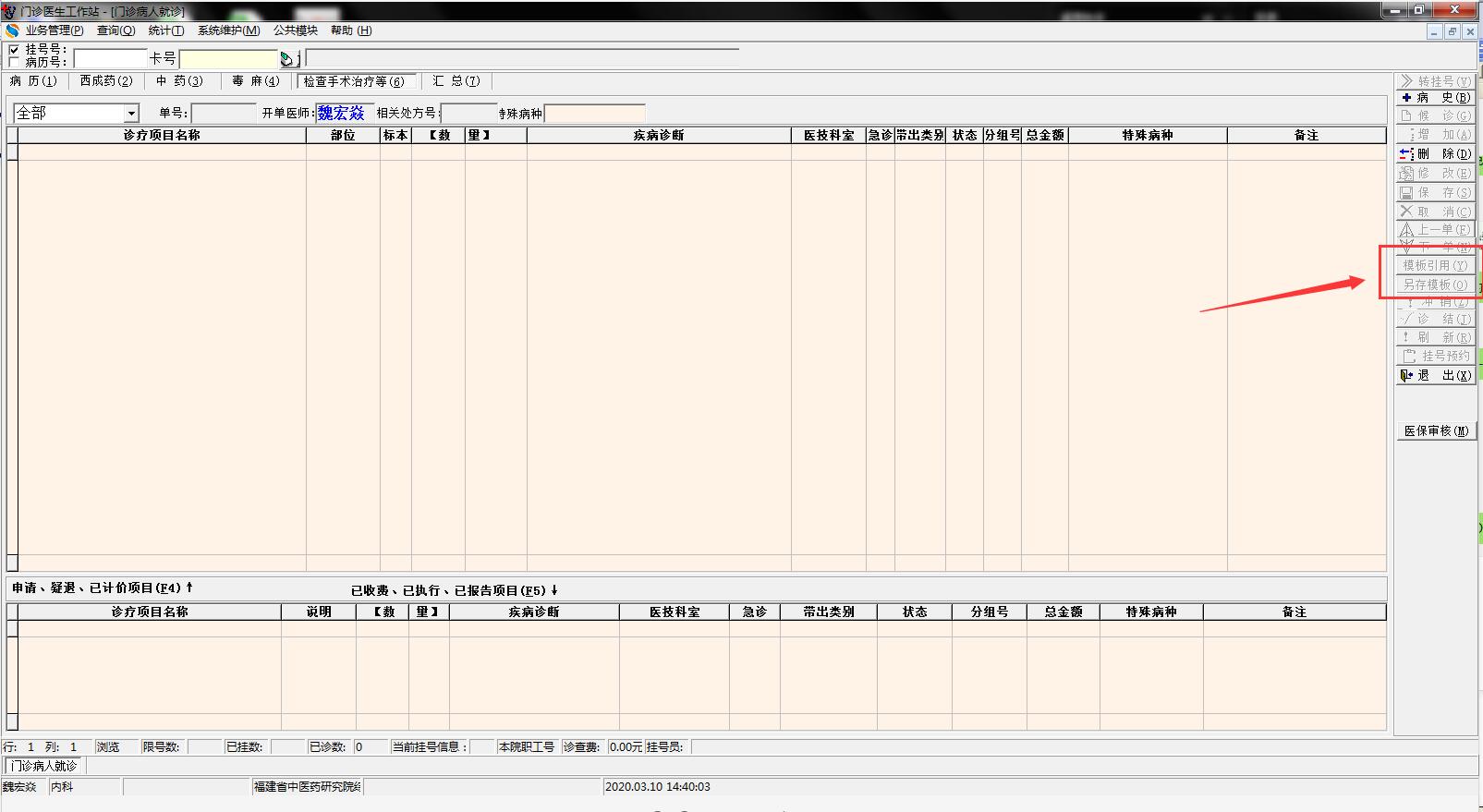Open the 全部 dropdown list
This screenshot has height=812, width=1483.
click(x=131, y=114)
